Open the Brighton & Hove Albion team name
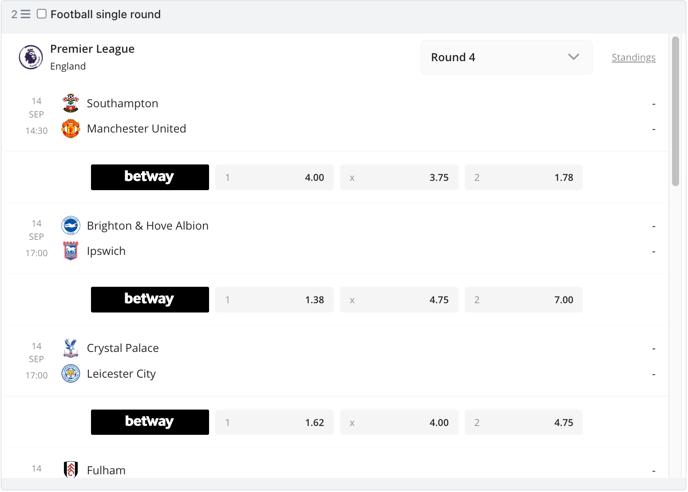 (x=147, y=226)
